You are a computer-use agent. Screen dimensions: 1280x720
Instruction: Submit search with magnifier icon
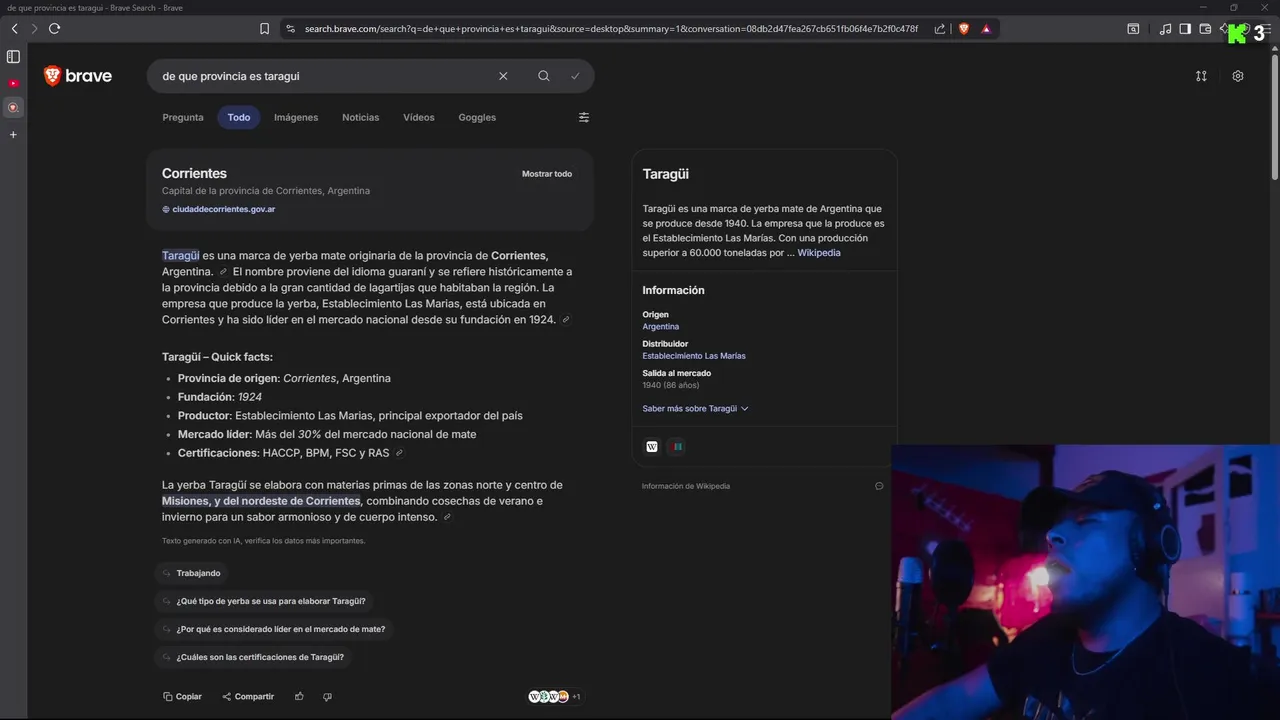[x=543, y=76]
